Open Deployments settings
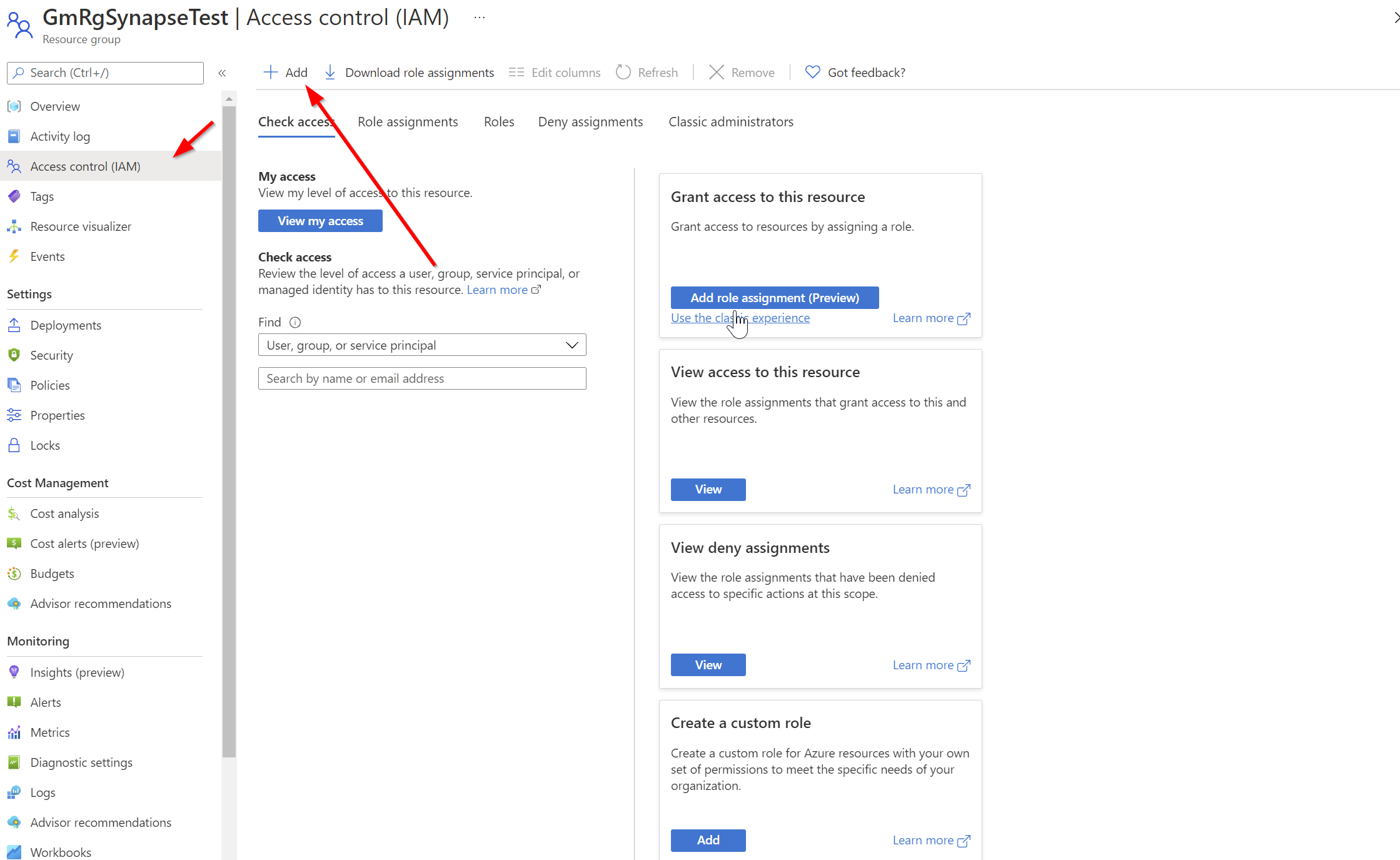The height and width of the screenshot is (860, 1400). click(111, 325)
